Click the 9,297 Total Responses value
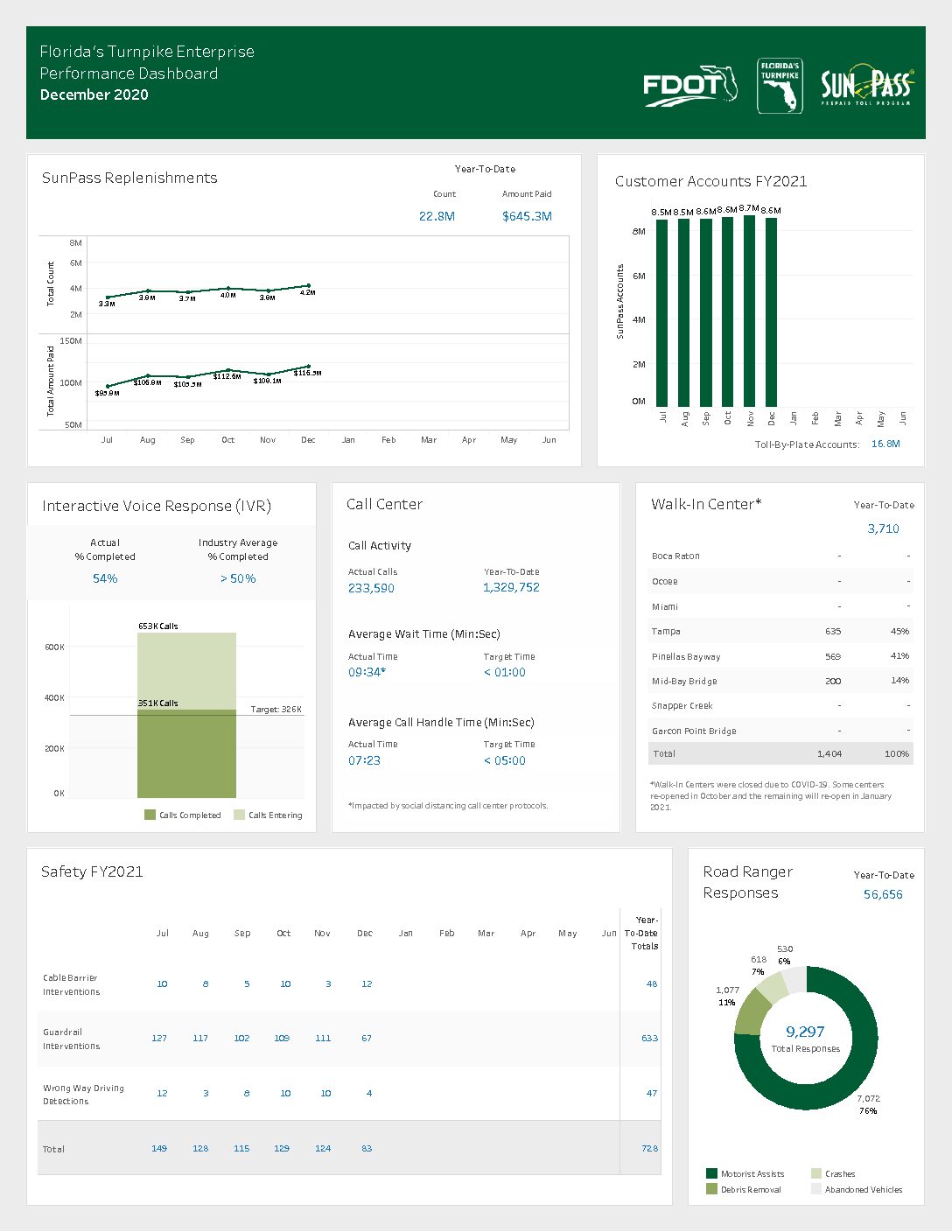This screenshot has height=1232, width=952. click(x=805, y=1032)
